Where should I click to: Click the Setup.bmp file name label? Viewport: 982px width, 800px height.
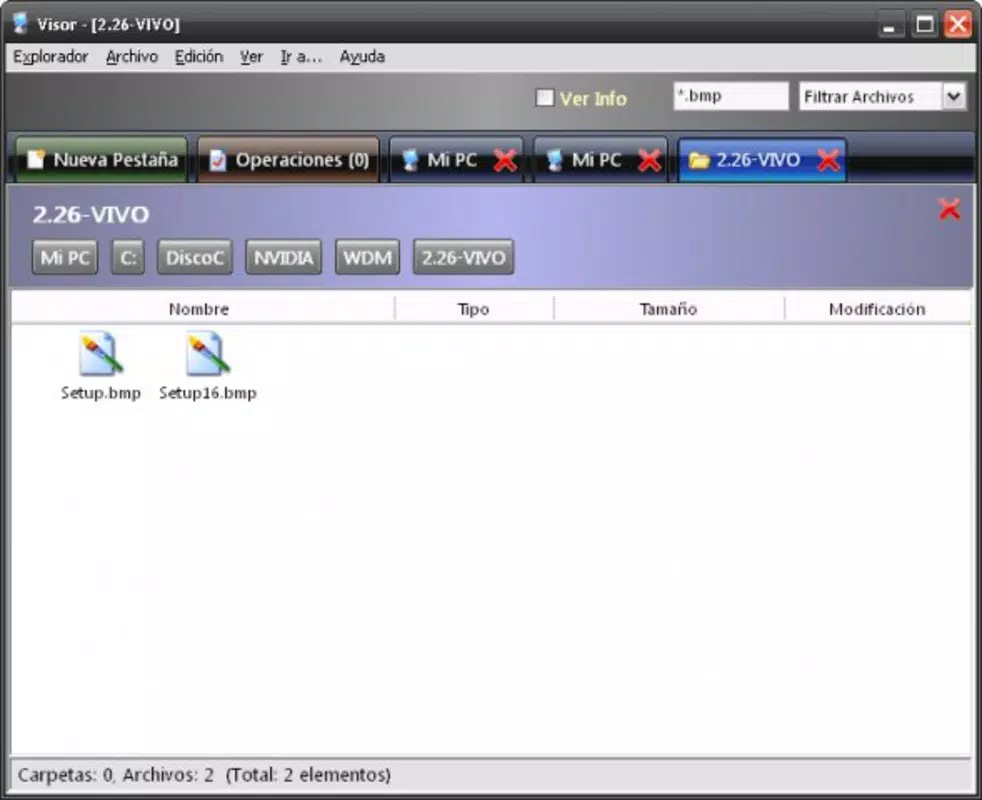(x=101, y=393)
